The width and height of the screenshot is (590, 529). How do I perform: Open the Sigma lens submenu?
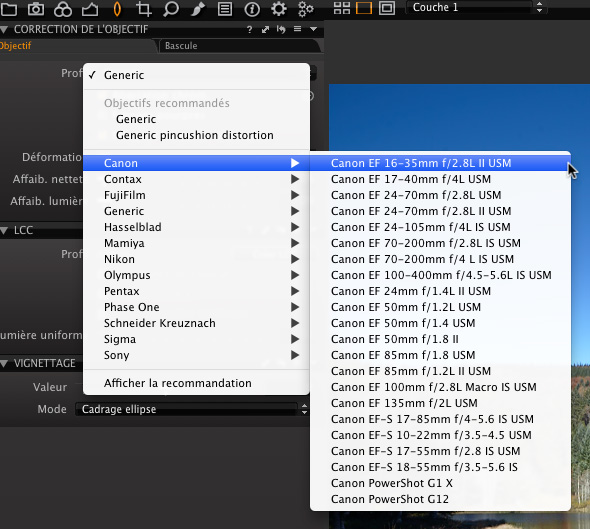(196, 339)
